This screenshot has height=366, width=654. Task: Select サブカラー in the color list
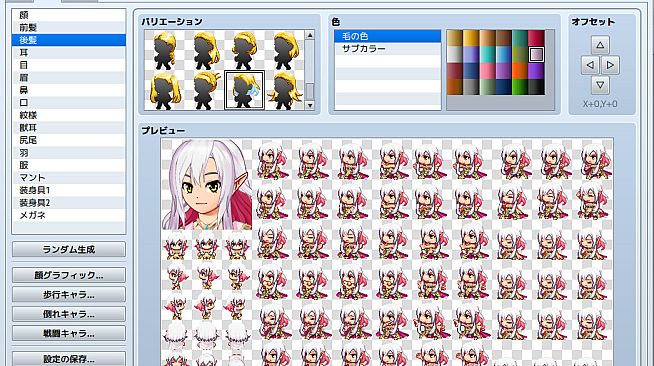pyautogui.click(x=387, y=49)
